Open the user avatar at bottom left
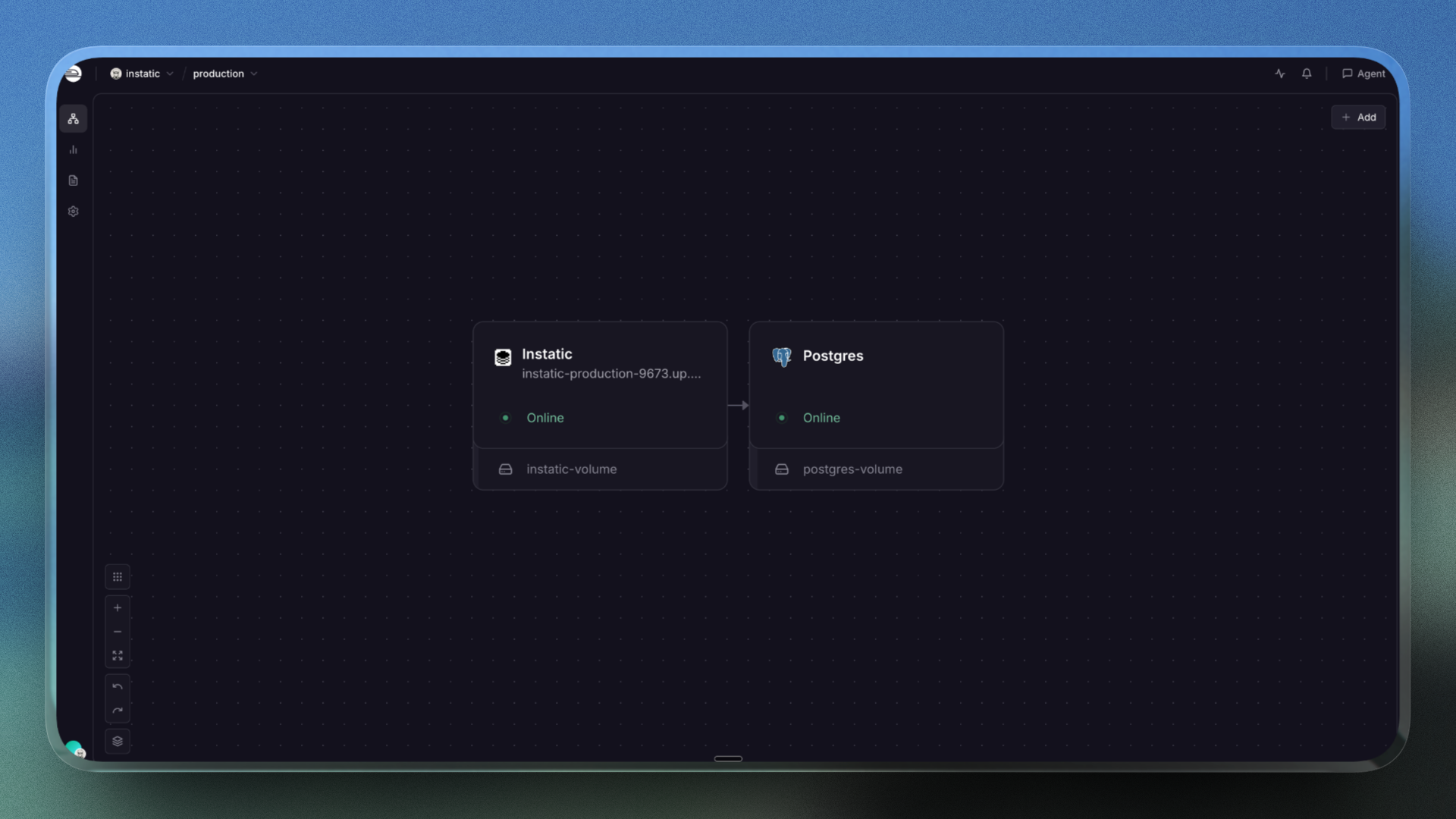 point(75,749)
